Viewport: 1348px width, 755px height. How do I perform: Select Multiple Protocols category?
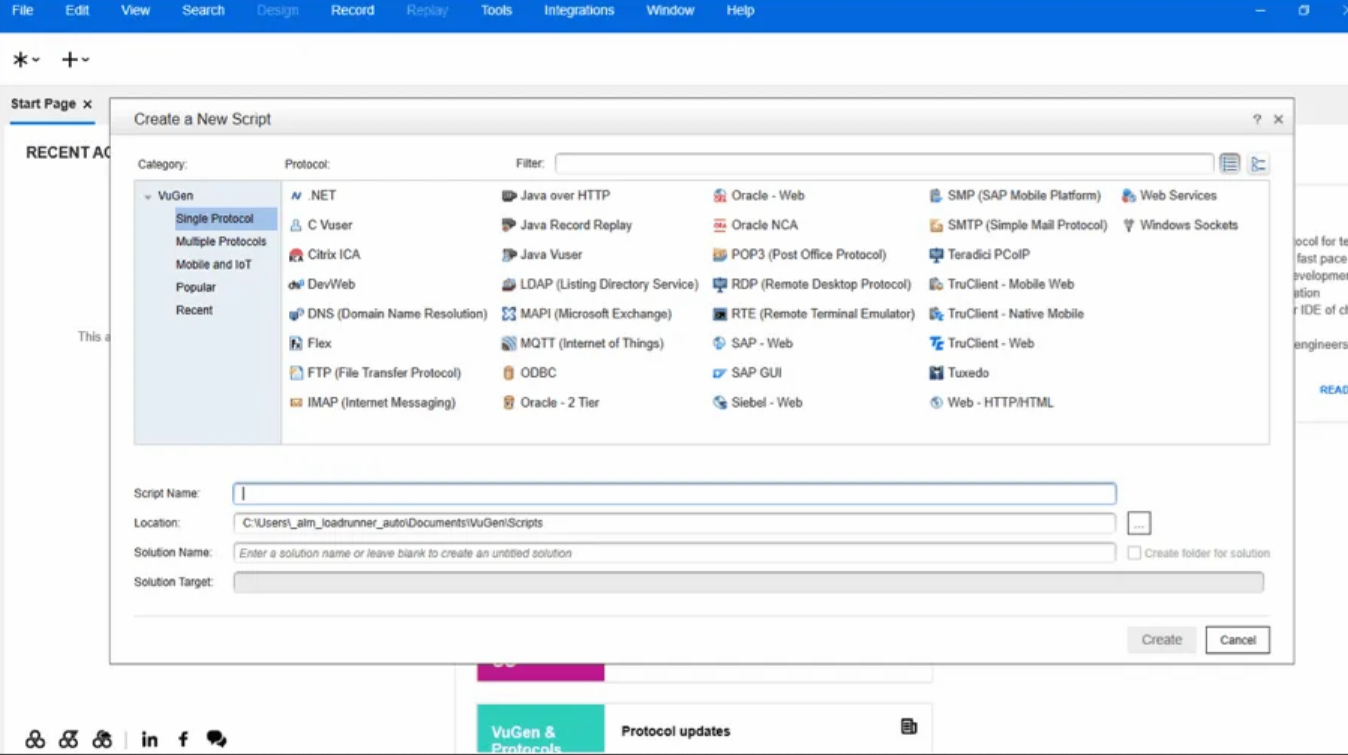[221, 242]
